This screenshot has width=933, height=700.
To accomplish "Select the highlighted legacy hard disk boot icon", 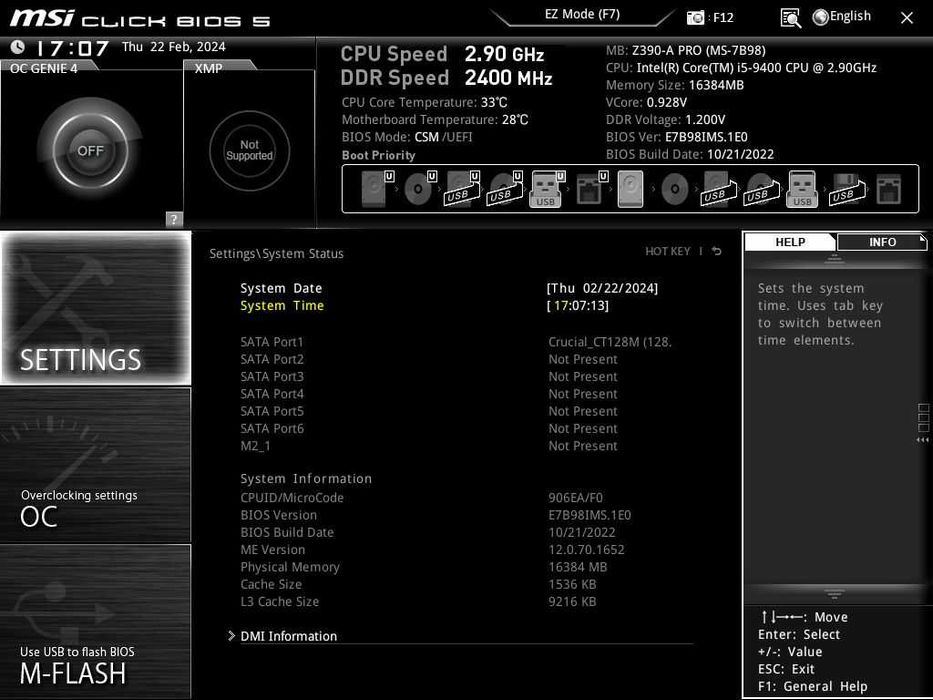I will pyautogui.click(x=631, y=189).
